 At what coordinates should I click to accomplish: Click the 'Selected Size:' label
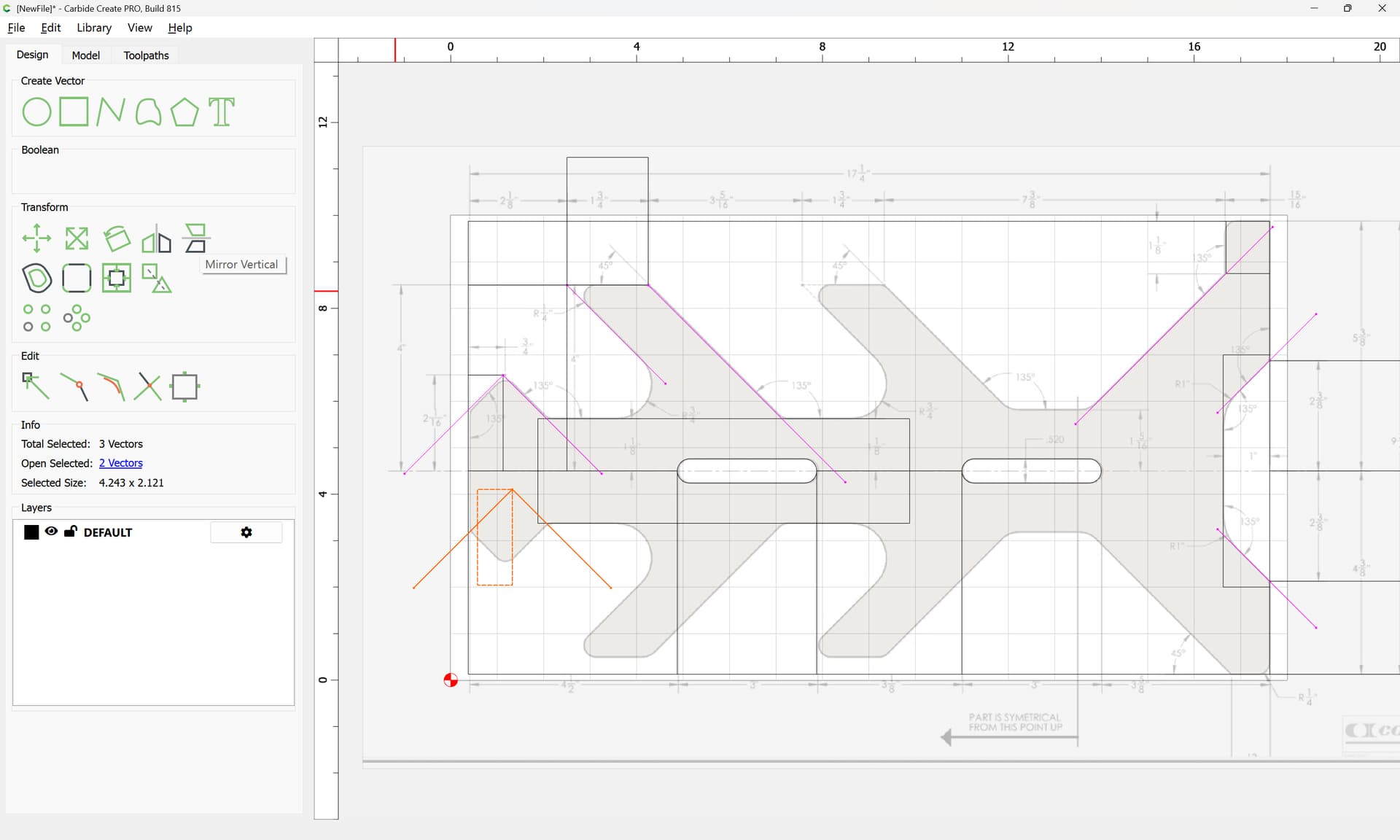[x=53, y=483]
